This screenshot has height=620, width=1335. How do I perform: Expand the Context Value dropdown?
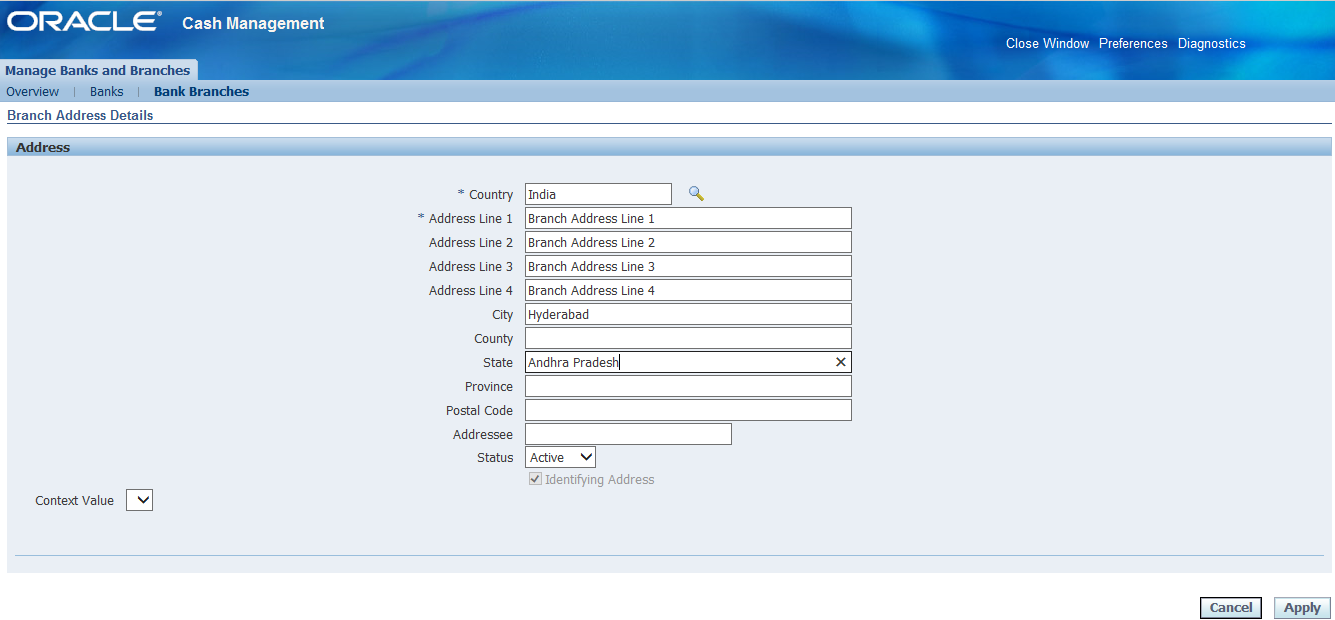(139, 500)
